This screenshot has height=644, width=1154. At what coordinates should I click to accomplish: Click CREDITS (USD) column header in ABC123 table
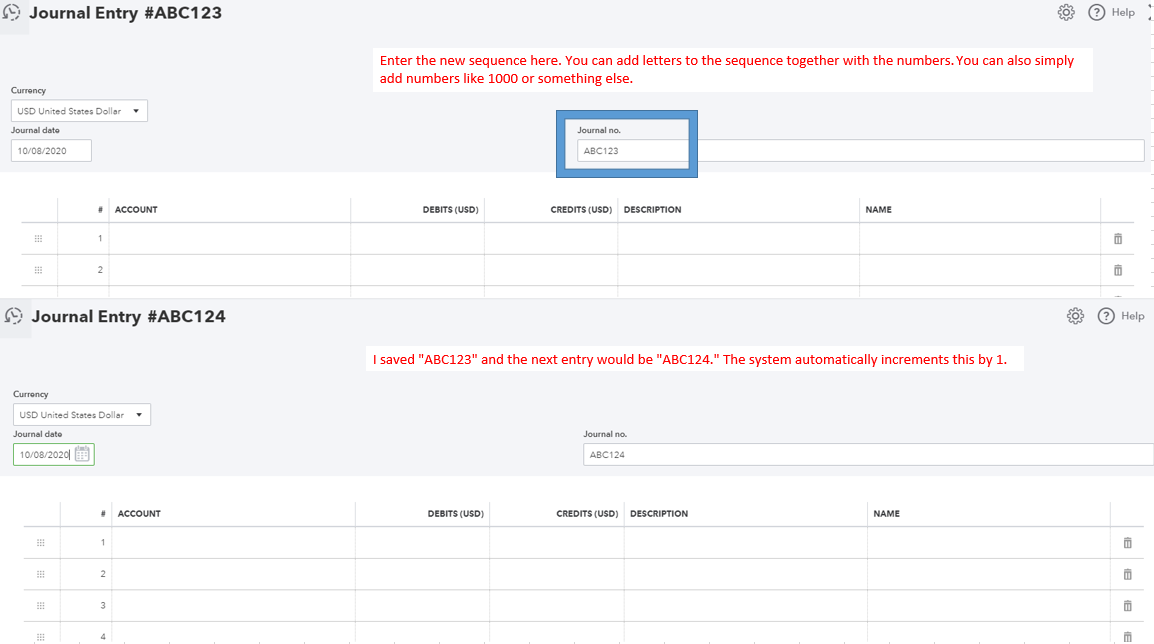(x=581, y=210)
